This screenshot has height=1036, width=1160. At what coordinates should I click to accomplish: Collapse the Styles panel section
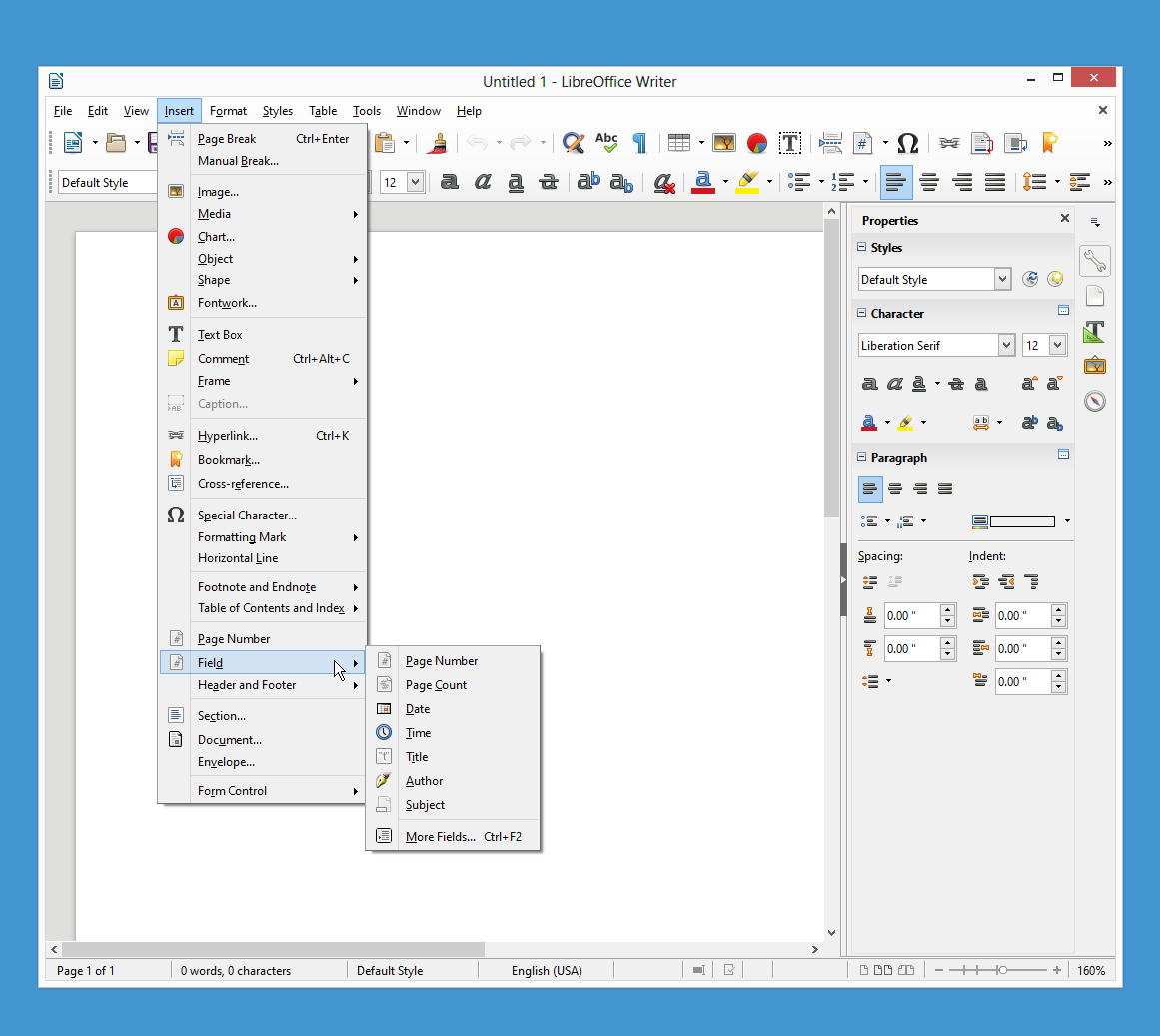[862, 247]
